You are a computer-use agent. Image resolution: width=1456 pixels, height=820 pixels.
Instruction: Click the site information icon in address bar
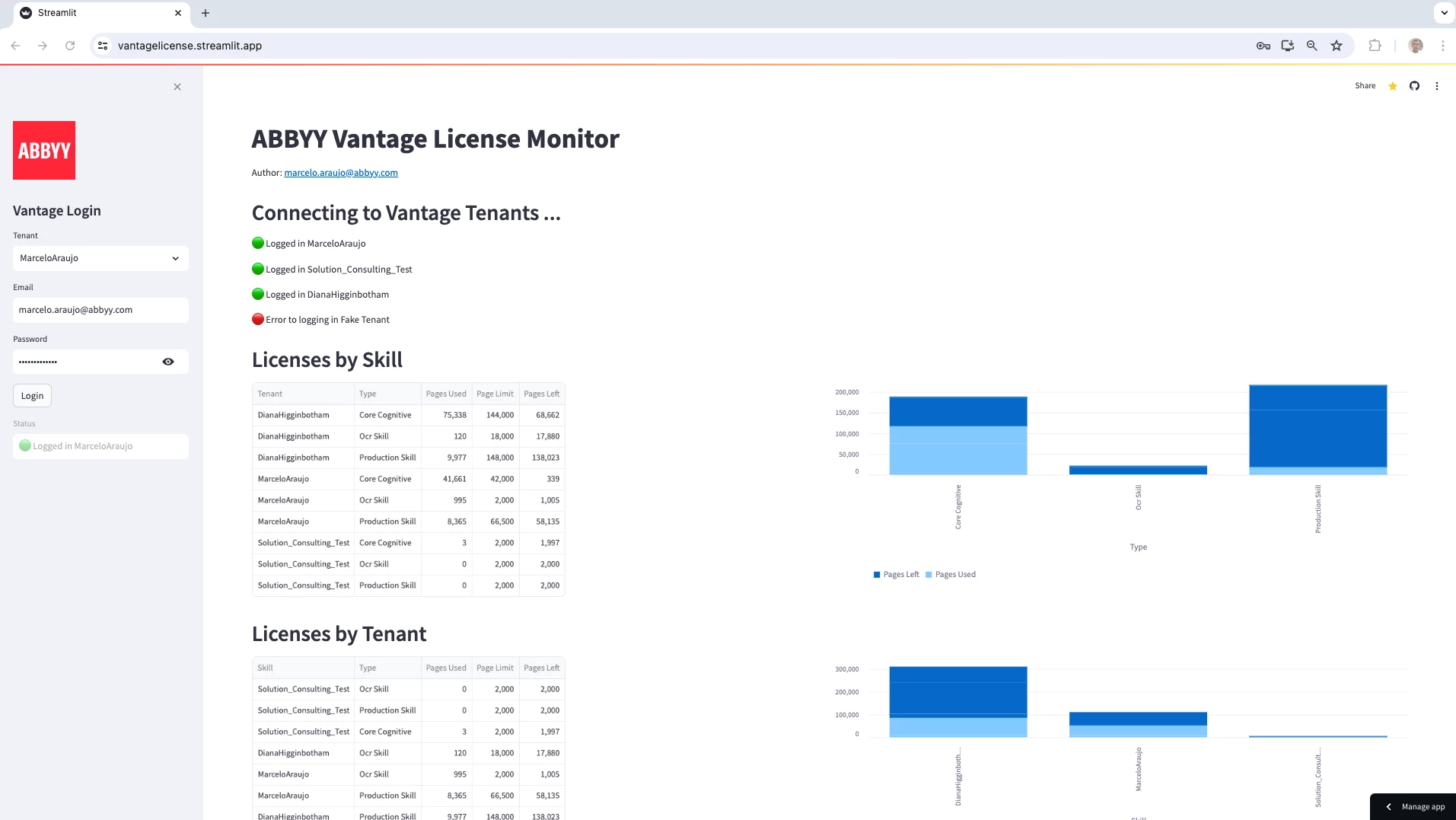(103, 46)
